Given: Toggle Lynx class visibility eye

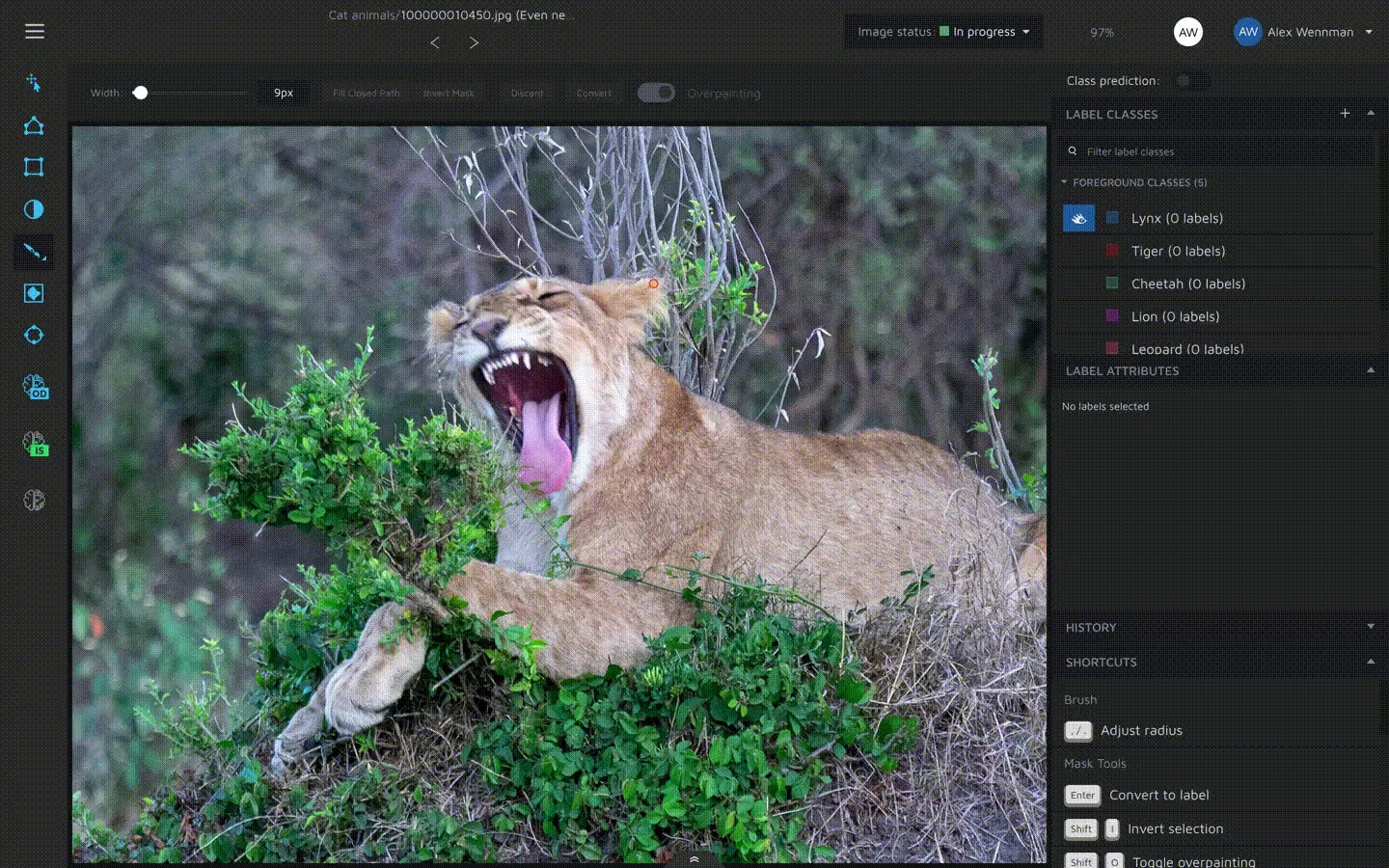Looking at the screenshot, I should click(x=1078, y=218).
